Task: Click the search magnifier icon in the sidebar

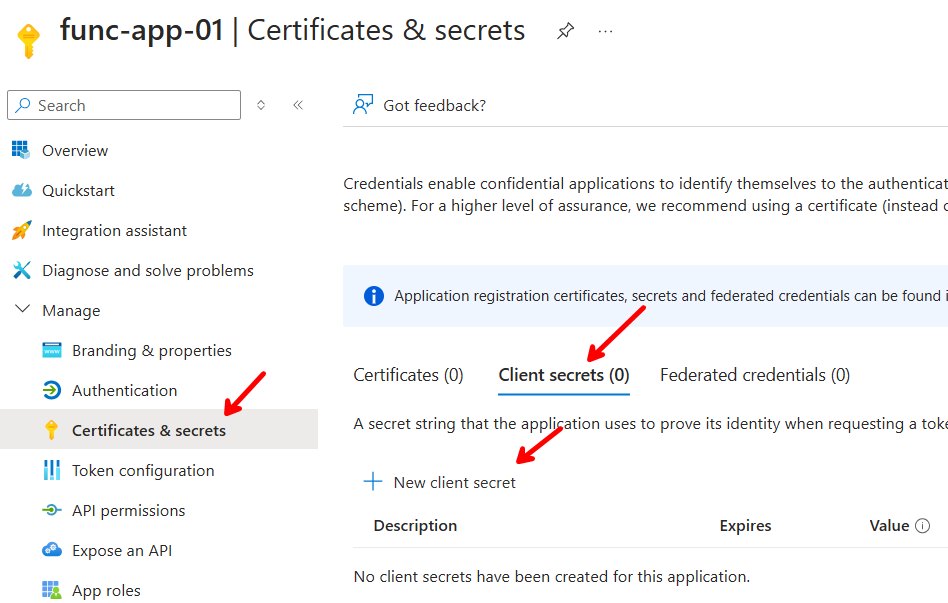Action: 23,105
